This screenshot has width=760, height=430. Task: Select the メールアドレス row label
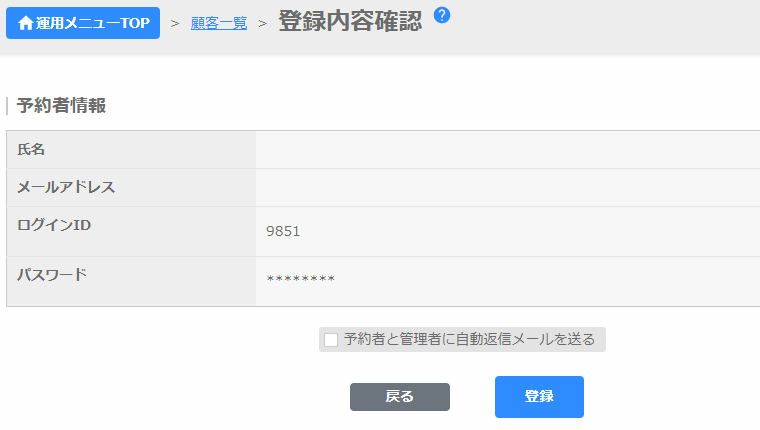click(66, 187)
